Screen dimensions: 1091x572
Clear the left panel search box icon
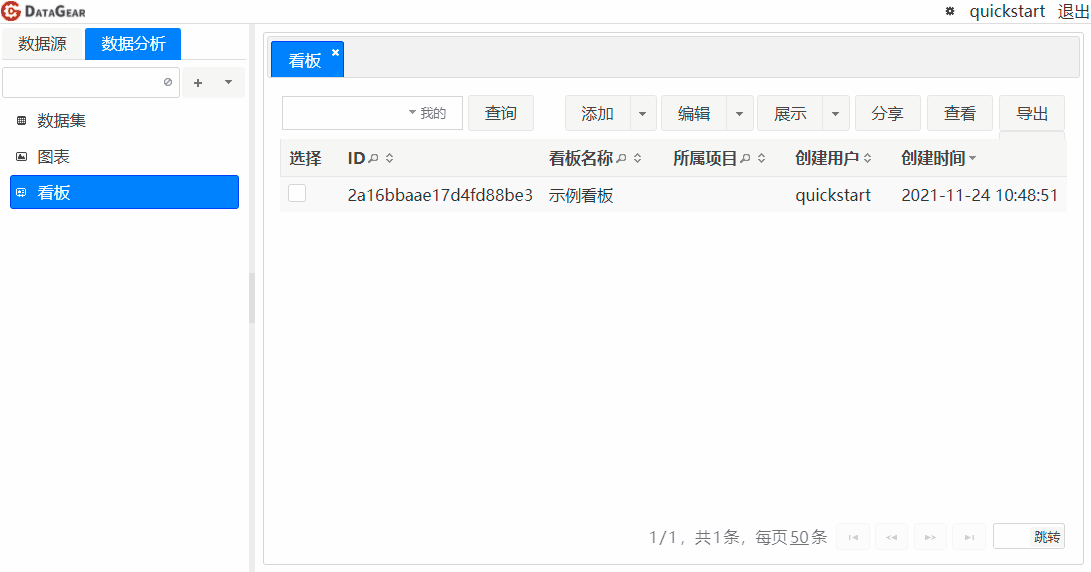168,83
